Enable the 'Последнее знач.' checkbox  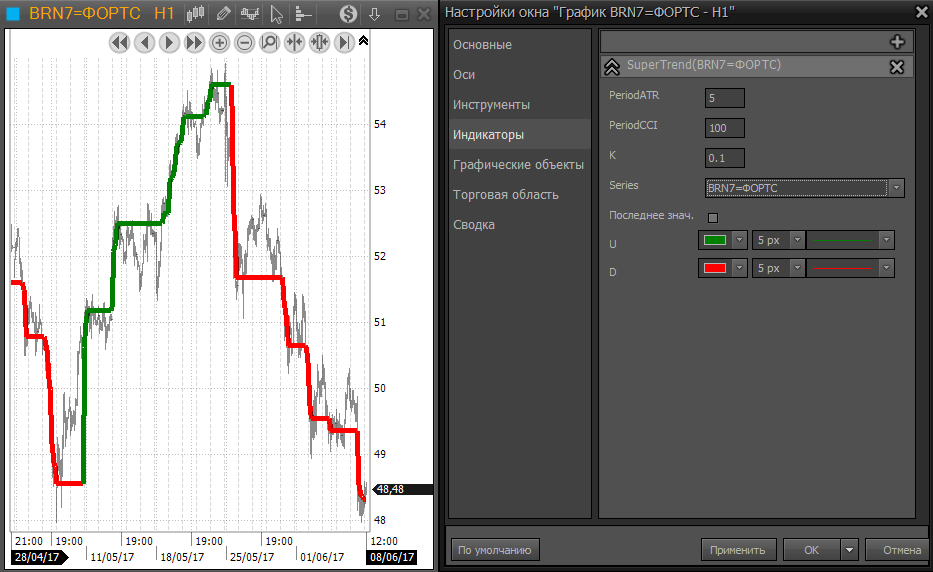tap(713, 217)
